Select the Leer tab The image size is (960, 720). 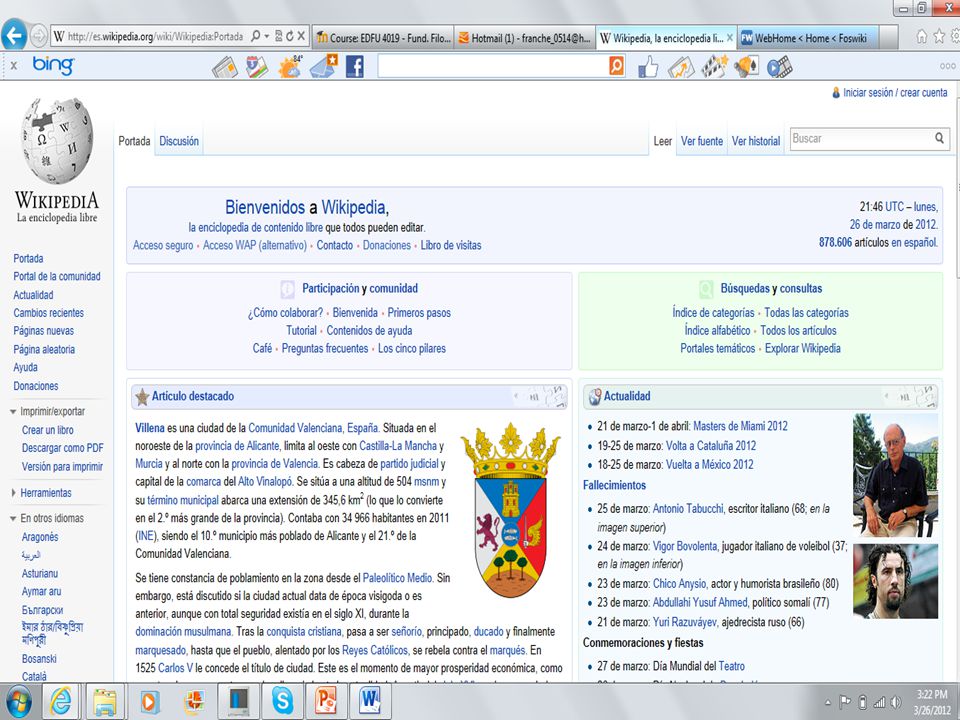[662, 141]
